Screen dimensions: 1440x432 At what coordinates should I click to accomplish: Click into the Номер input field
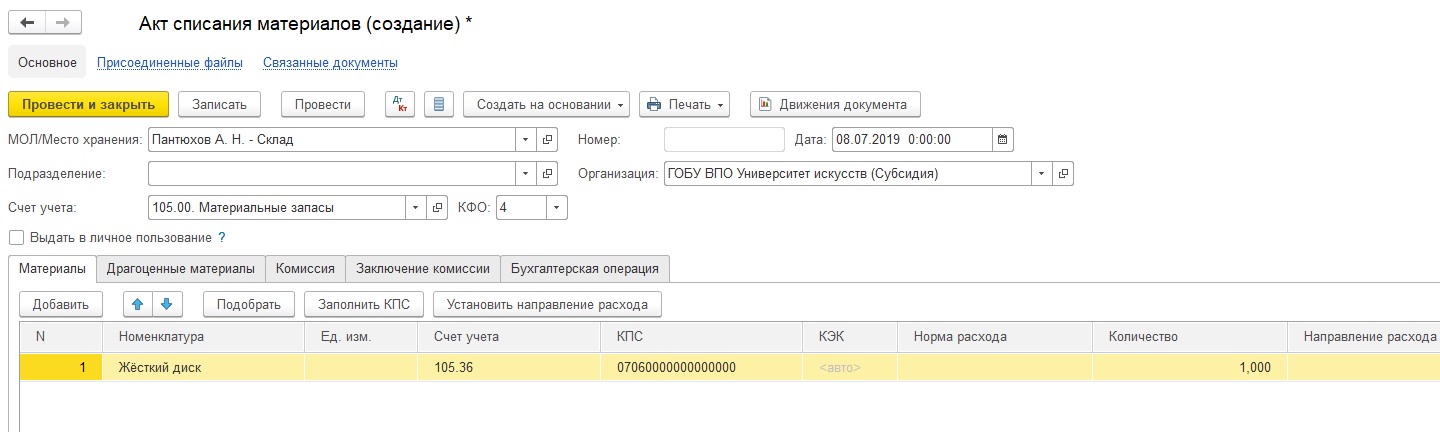click(724, 139)
